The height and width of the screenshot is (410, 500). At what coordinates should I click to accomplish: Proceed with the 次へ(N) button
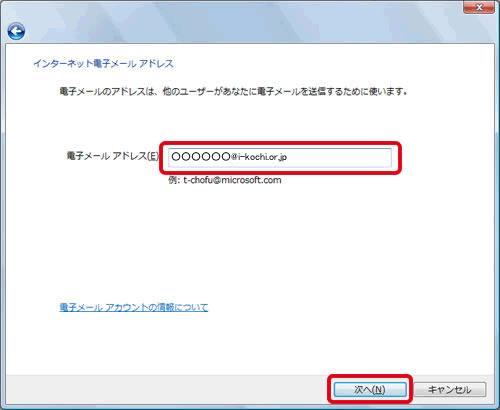tap(370, 389)
